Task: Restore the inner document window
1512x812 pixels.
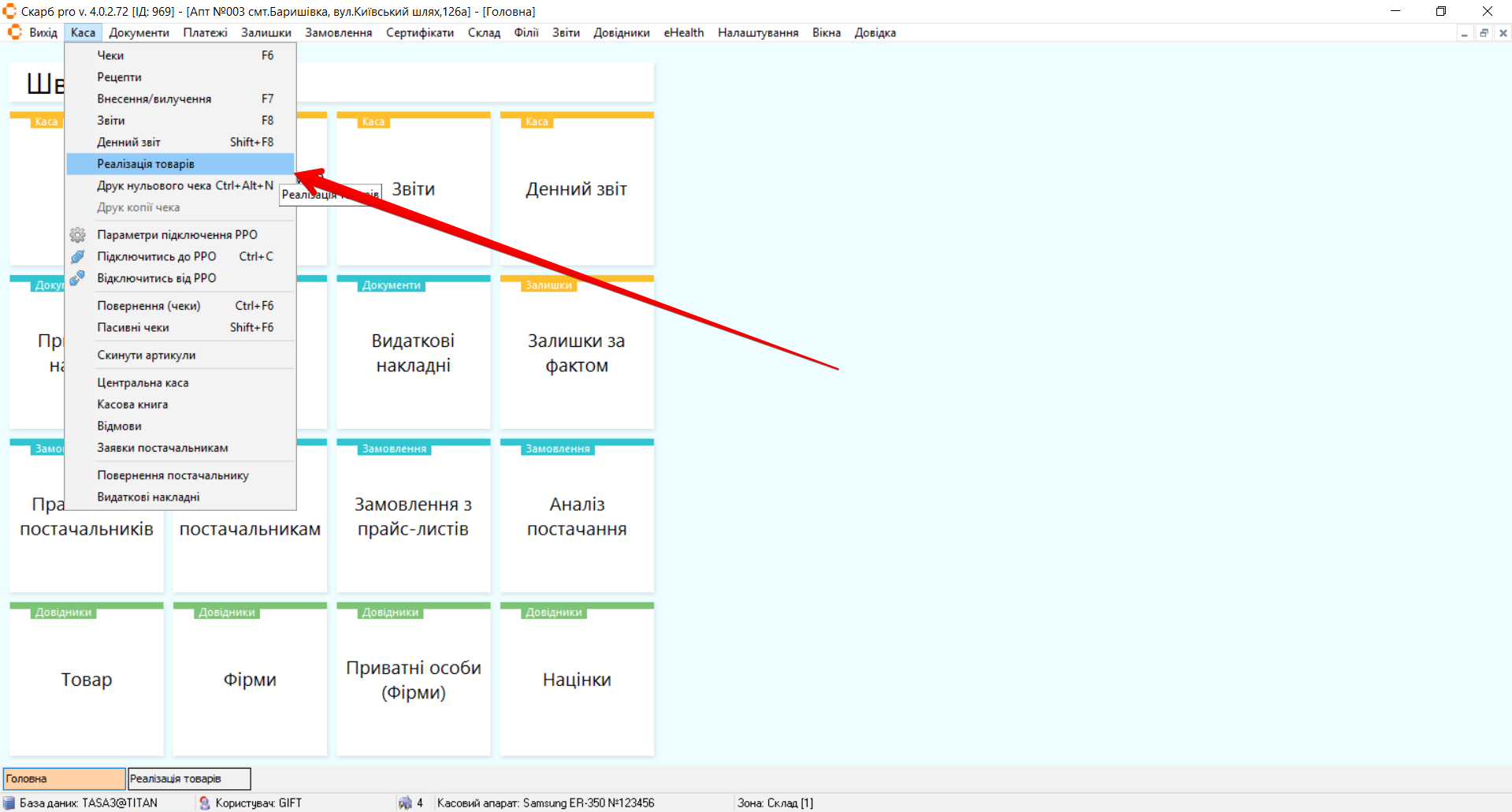Action: point(1484,33)
